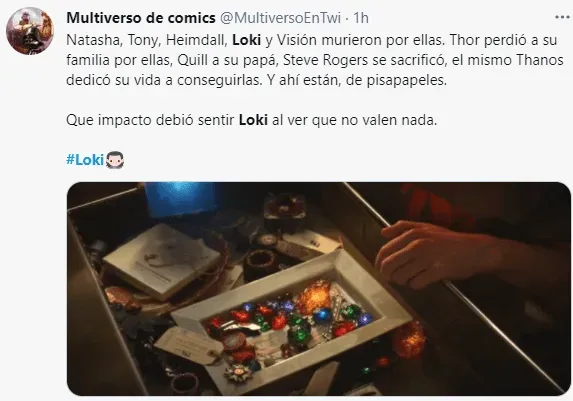Click the blue glowing cube in the image
Image resolution: width=573 pixels, height=401 pixels.
[x=181, y=198]
